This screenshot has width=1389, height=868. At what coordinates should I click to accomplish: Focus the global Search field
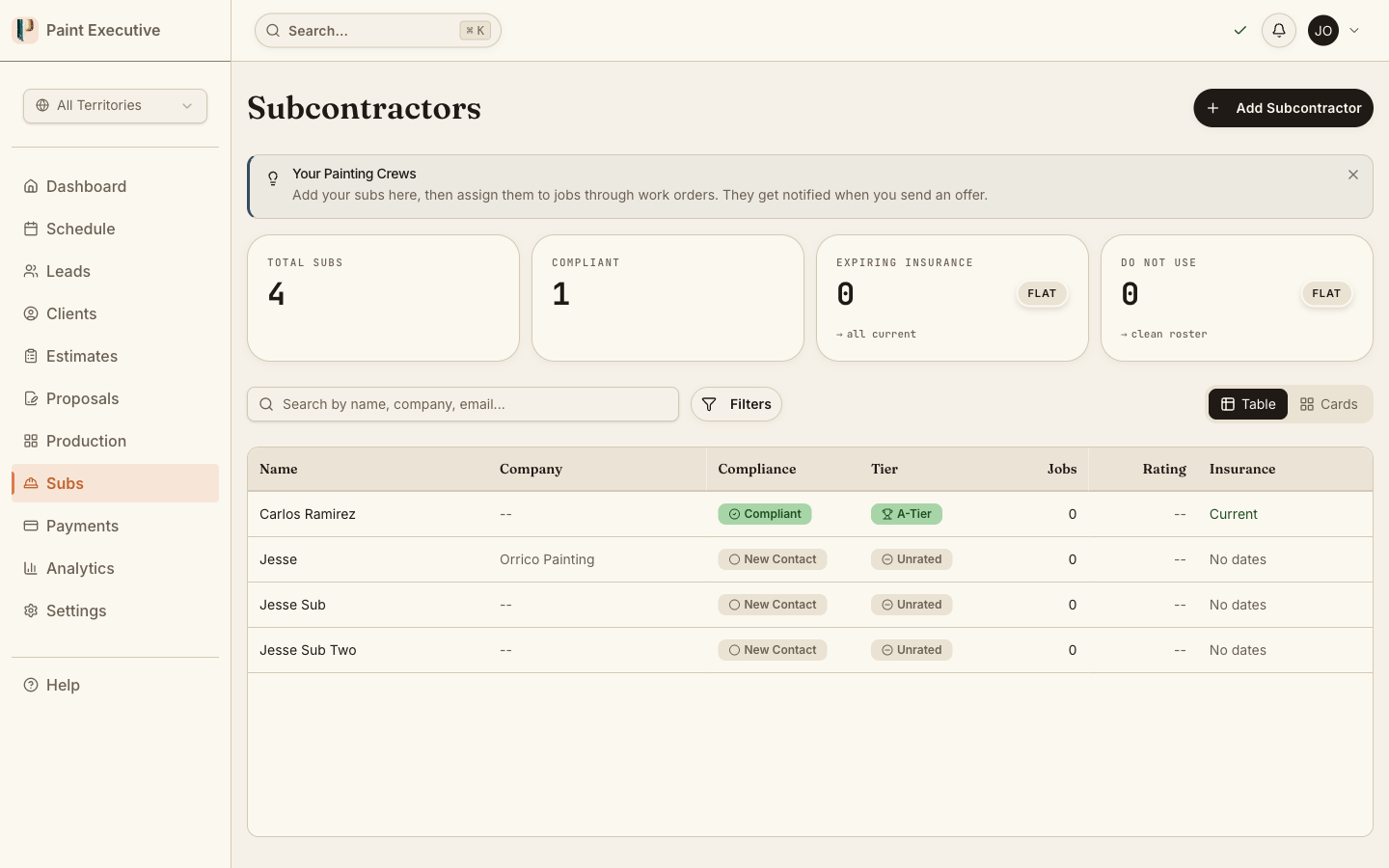[x=378, y=31]
